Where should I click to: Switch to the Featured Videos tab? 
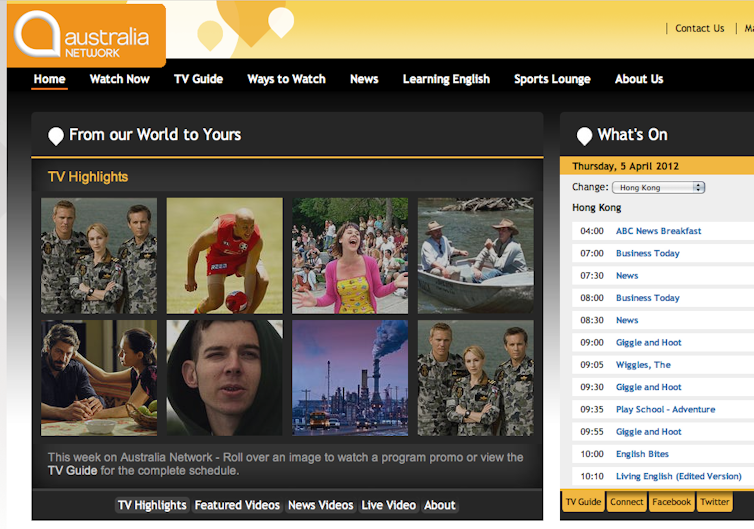tap(237, 505)
